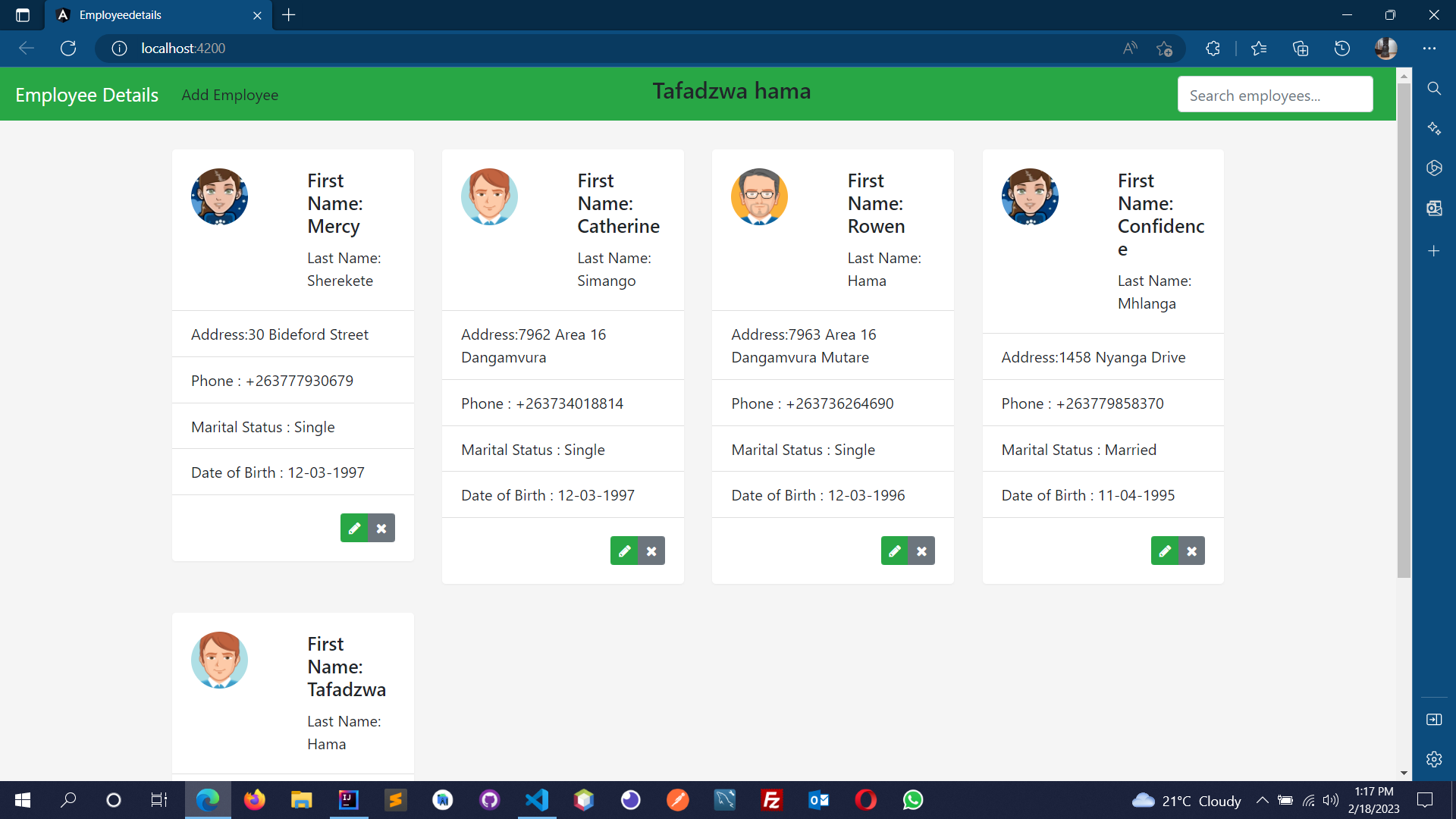Delete Catherine's employee card

[651, 551]
